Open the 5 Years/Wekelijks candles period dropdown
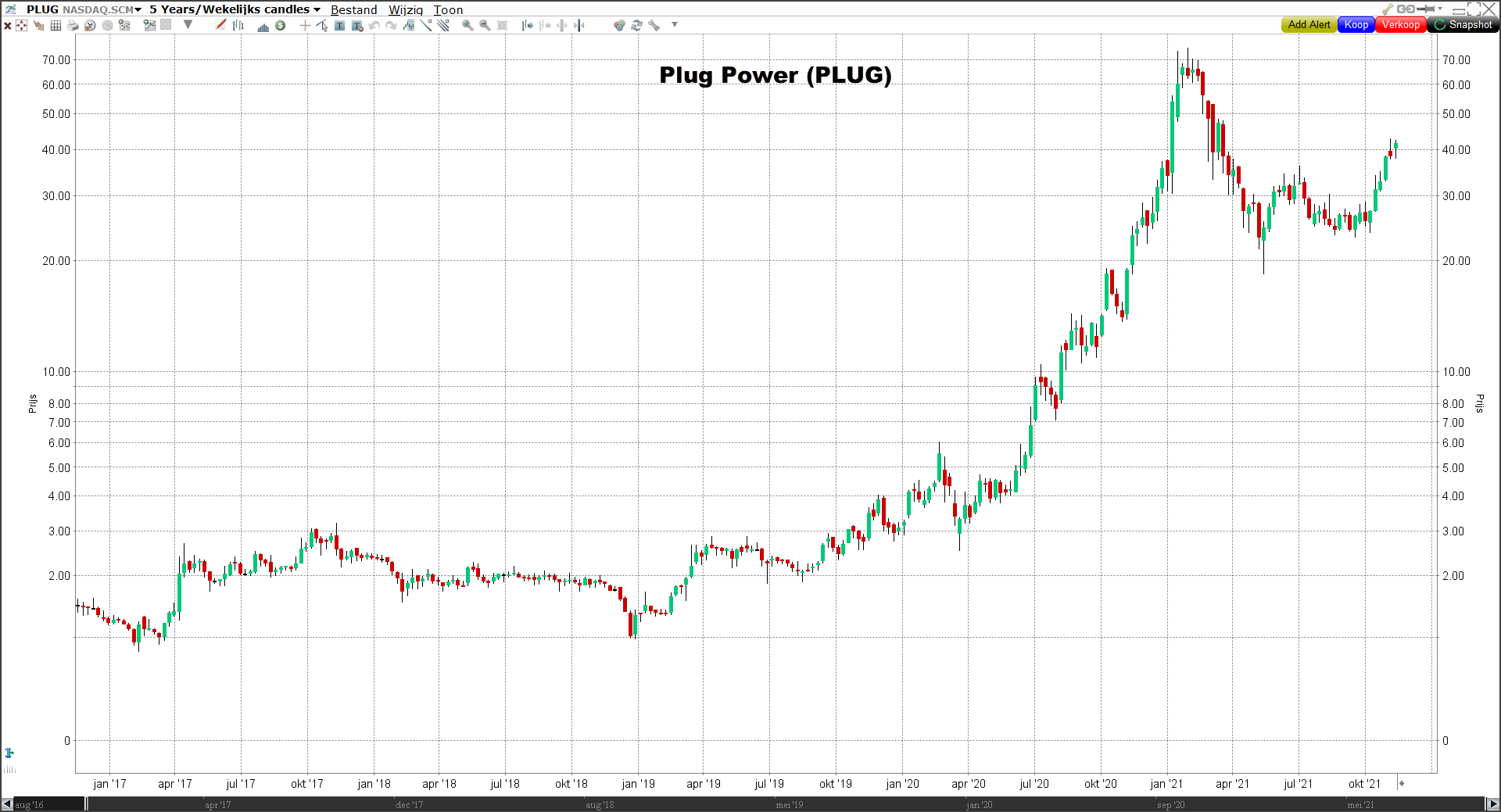Image resolution: width=1501 pixels, height=812 pixels. click(235, 9)
